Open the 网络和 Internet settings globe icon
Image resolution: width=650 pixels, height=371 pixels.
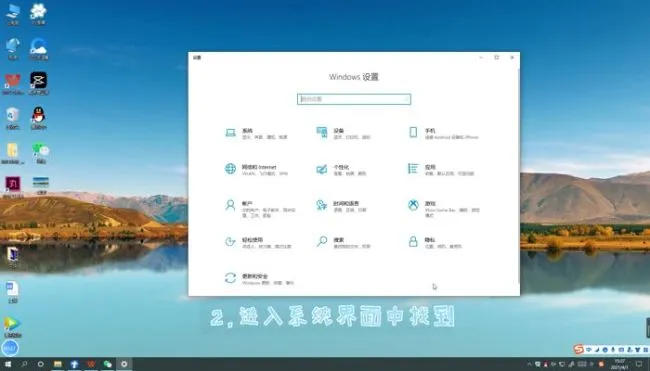click(230, 169)
